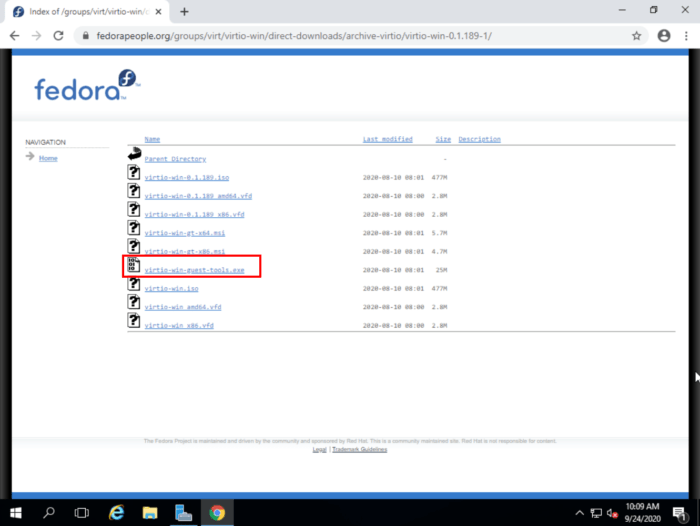
Task: Close the Index of /groups/virt tab
Action: tap(158, 12)
